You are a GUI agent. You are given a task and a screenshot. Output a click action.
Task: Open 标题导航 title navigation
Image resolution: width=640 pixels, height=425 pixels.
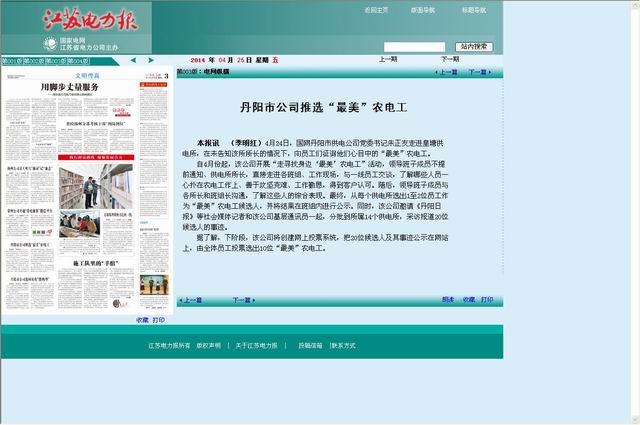coord(474,10)
